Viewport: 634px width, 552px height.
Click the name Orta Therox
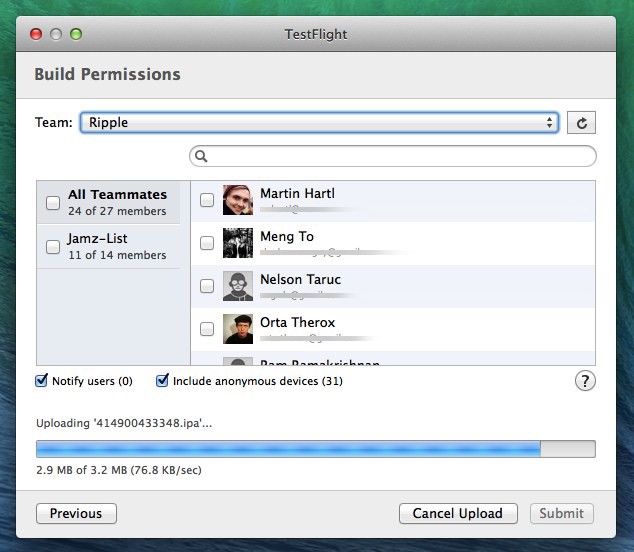click(x=298, y=323)
